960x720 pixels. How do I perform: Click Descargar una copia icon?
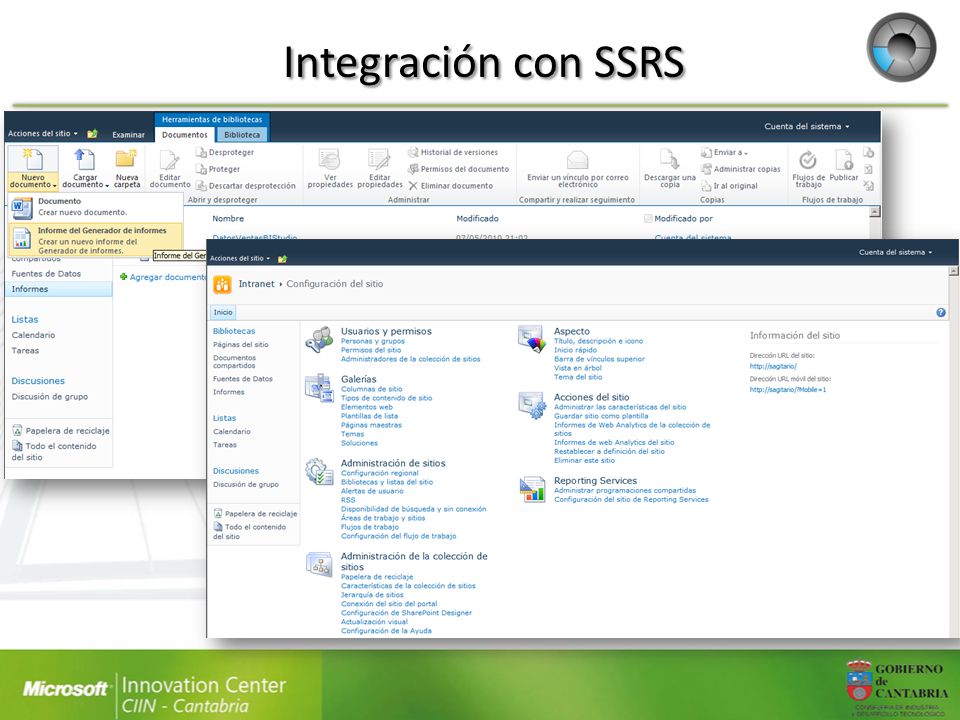669,160
